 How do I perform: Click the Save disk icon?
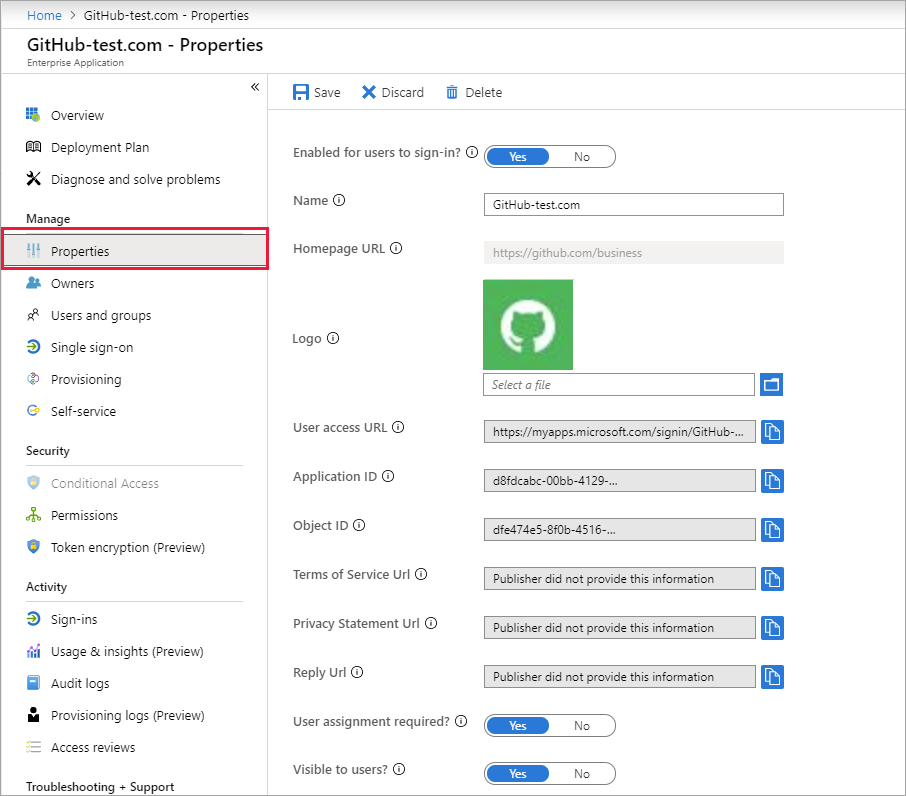(x=301, y=92)
